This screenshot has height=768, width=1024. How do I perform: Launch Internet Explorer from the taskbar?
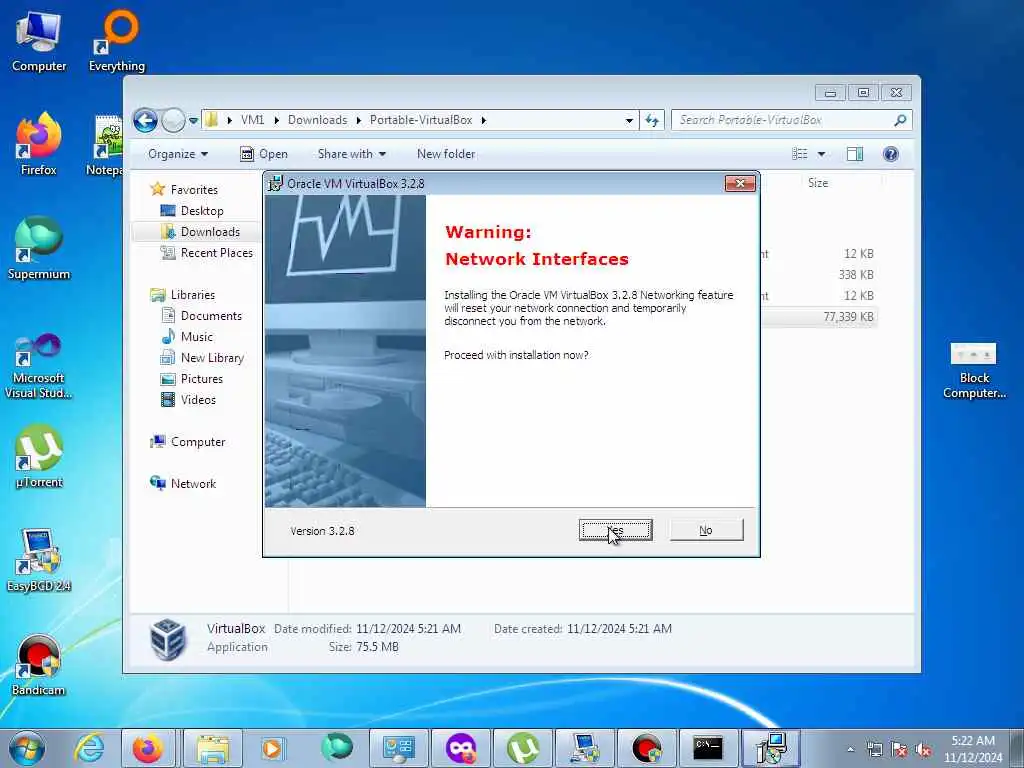click(88, 748)
